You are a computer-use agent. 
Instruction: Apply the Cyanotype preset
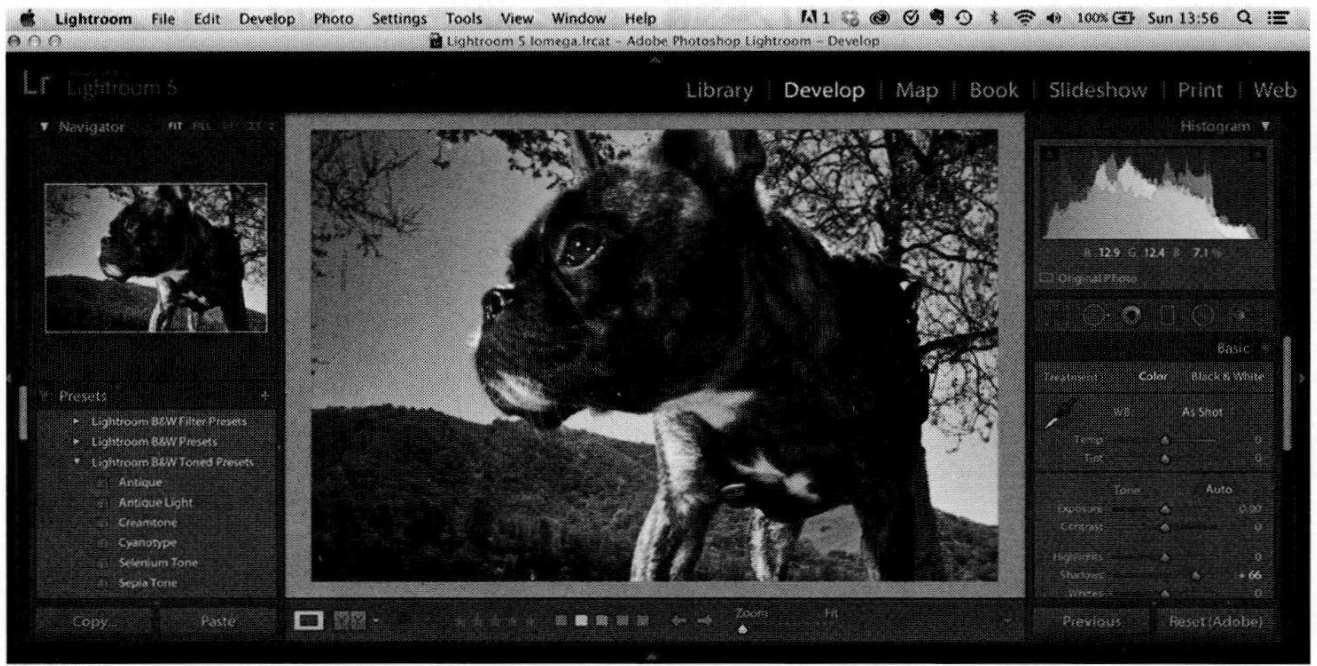point(146,542)
